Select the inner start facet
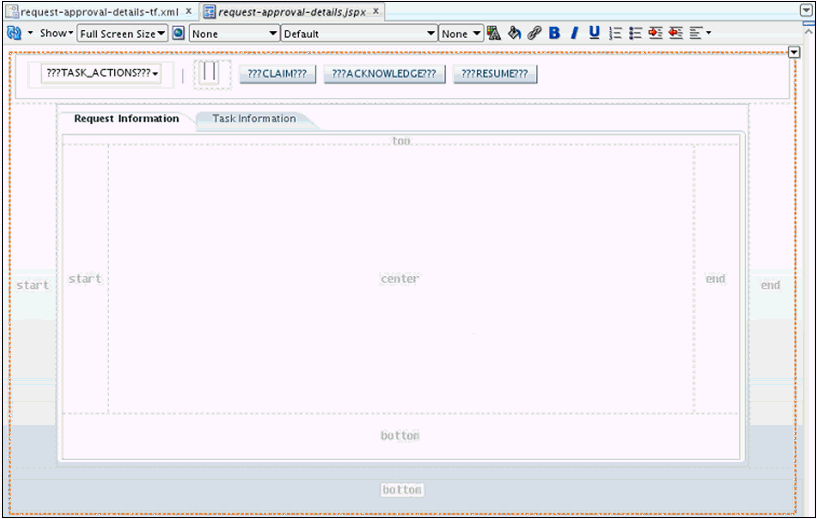817x519 pixels. point(85,279)
